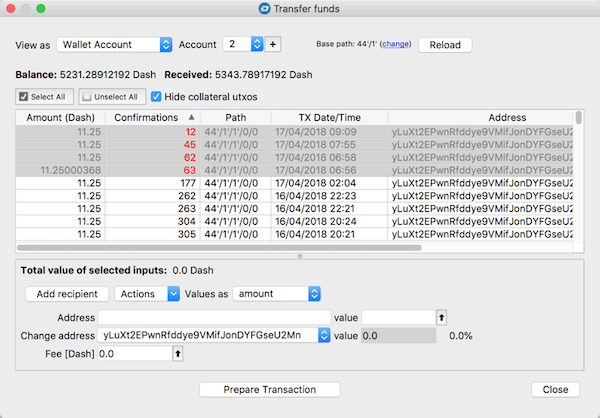Screen dimensions: 600x418
Task: Open the Account number dropdown
Action: click(x=243, y=44)
